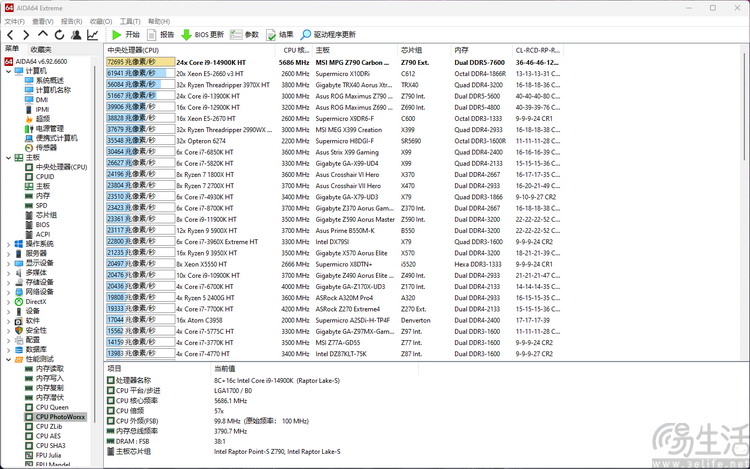Viewport: 750px width, 469px height.
Task: Select the 32x Ryzen Threadripper 3970X HT row
Action: click(x=333, y=85)
